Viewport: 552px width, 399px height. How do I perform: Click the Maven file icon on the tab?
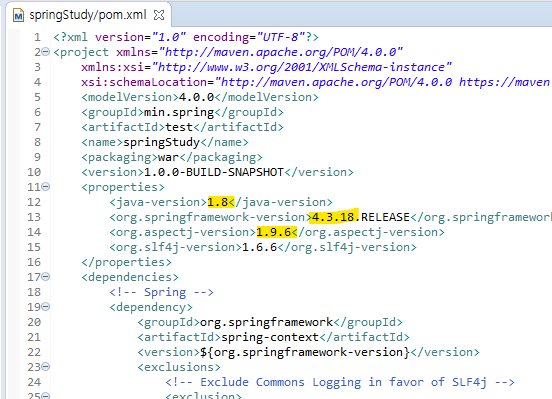(18, 15)
